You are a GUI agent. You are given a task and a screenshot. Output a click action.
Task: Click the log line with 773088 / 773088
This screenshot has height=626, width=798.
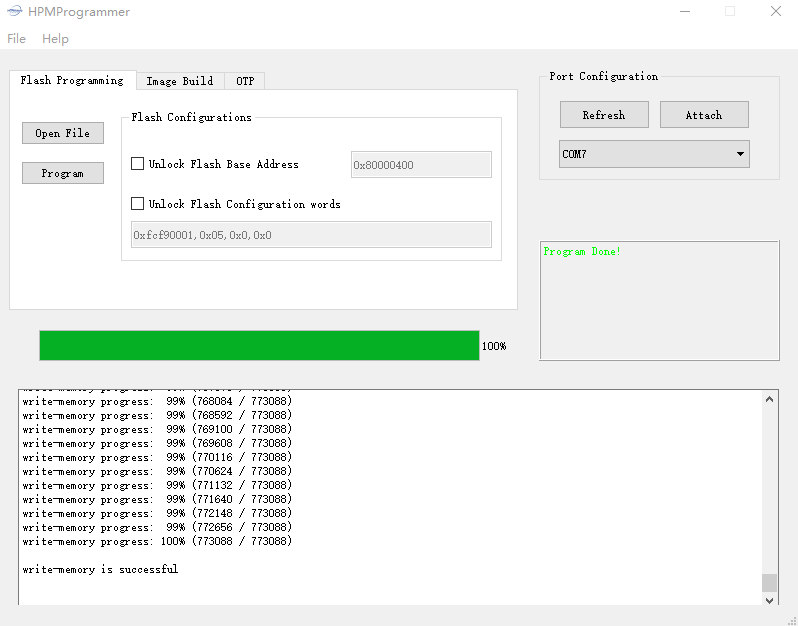coord(157,541)
